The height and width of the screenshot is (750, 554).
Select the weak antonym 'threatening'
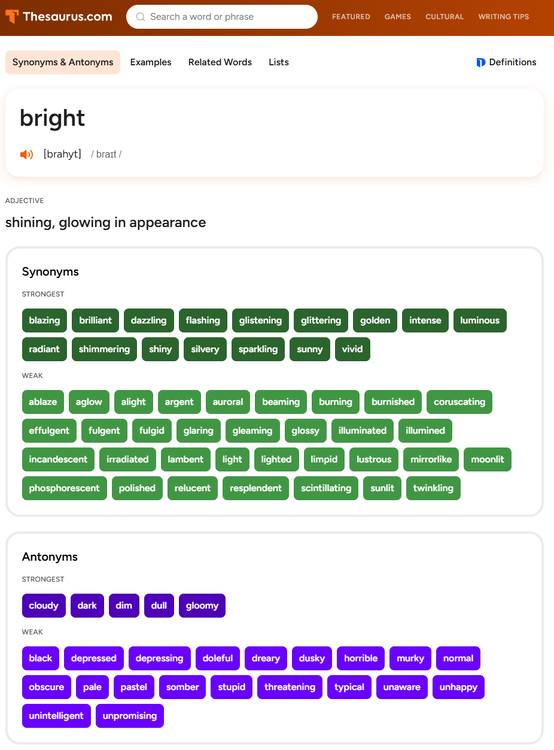[290, 687]
